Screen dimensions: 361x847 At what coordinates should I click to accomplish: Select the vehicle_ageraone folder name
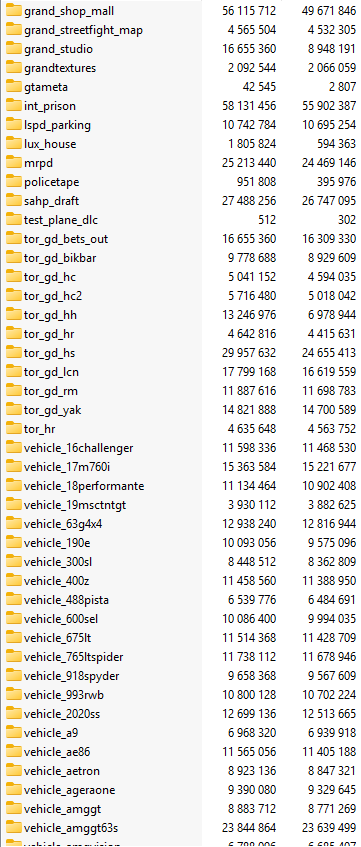(x=69, y=790)
